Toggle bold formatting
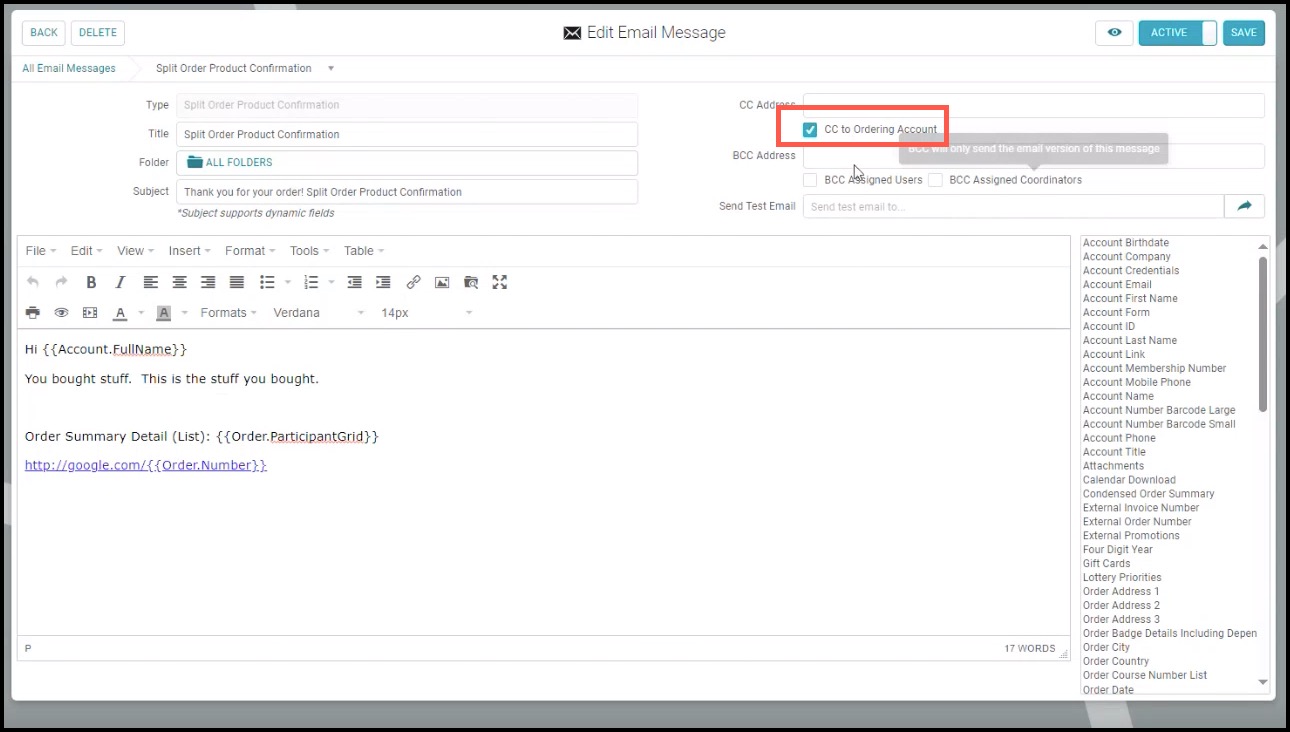 point(91,283)
